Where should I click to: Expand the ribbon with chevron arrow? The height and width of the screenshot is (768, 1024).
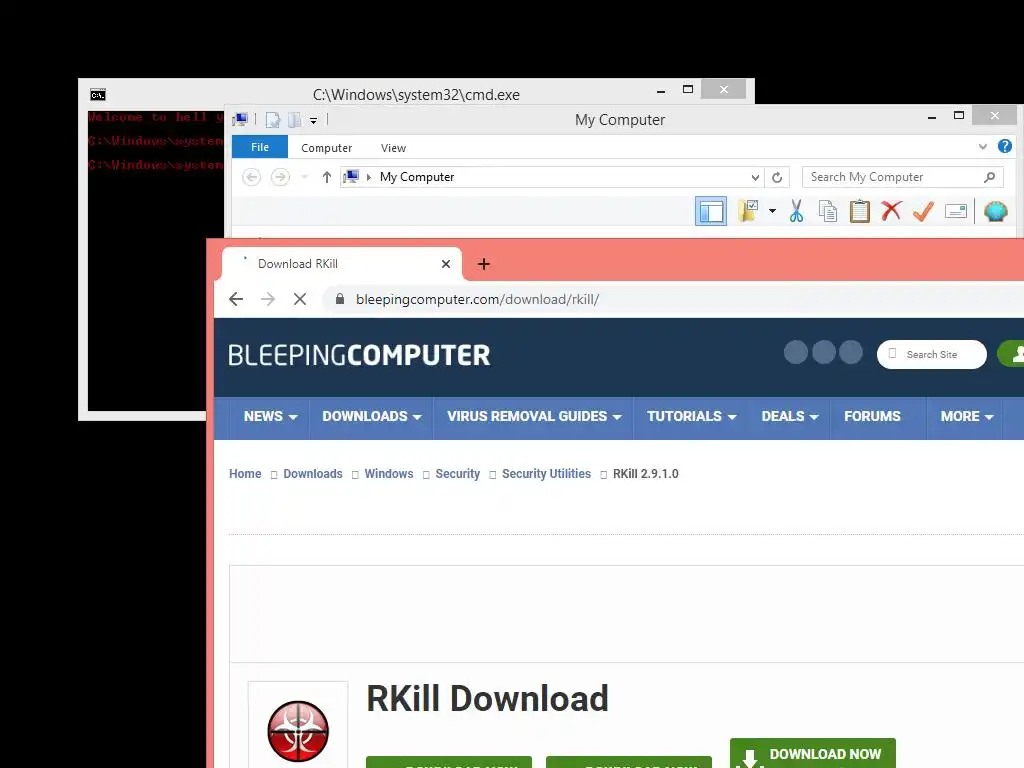(983, 146)
